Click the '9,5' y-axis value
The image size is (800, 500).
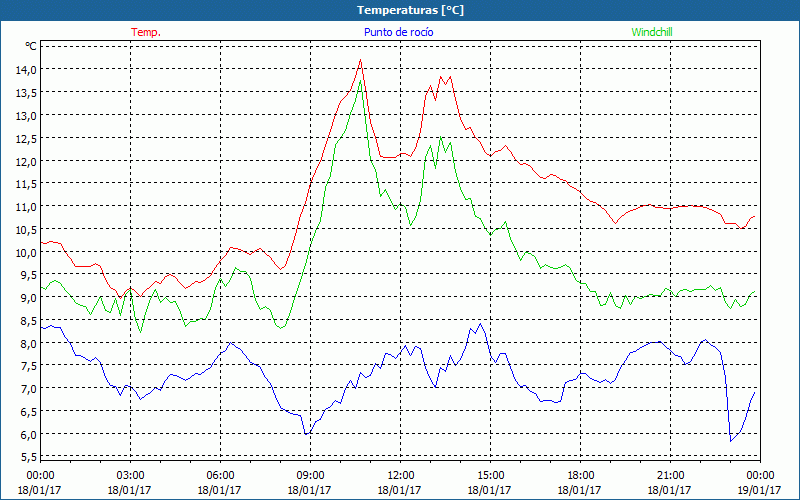point(29,276)
